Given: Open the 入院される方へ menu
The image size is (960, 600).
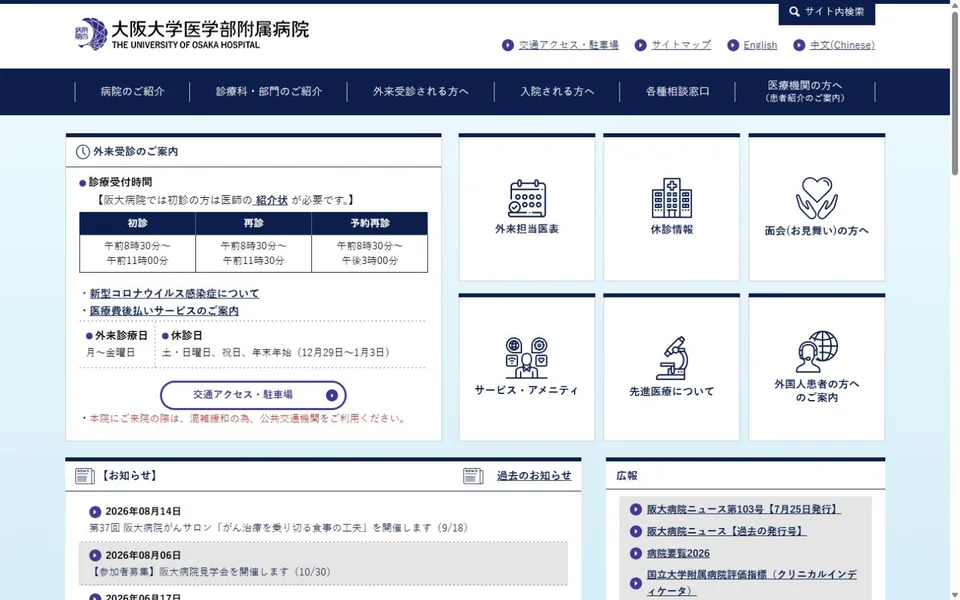Looking at the screenshot, I should [x=557, y=92].
